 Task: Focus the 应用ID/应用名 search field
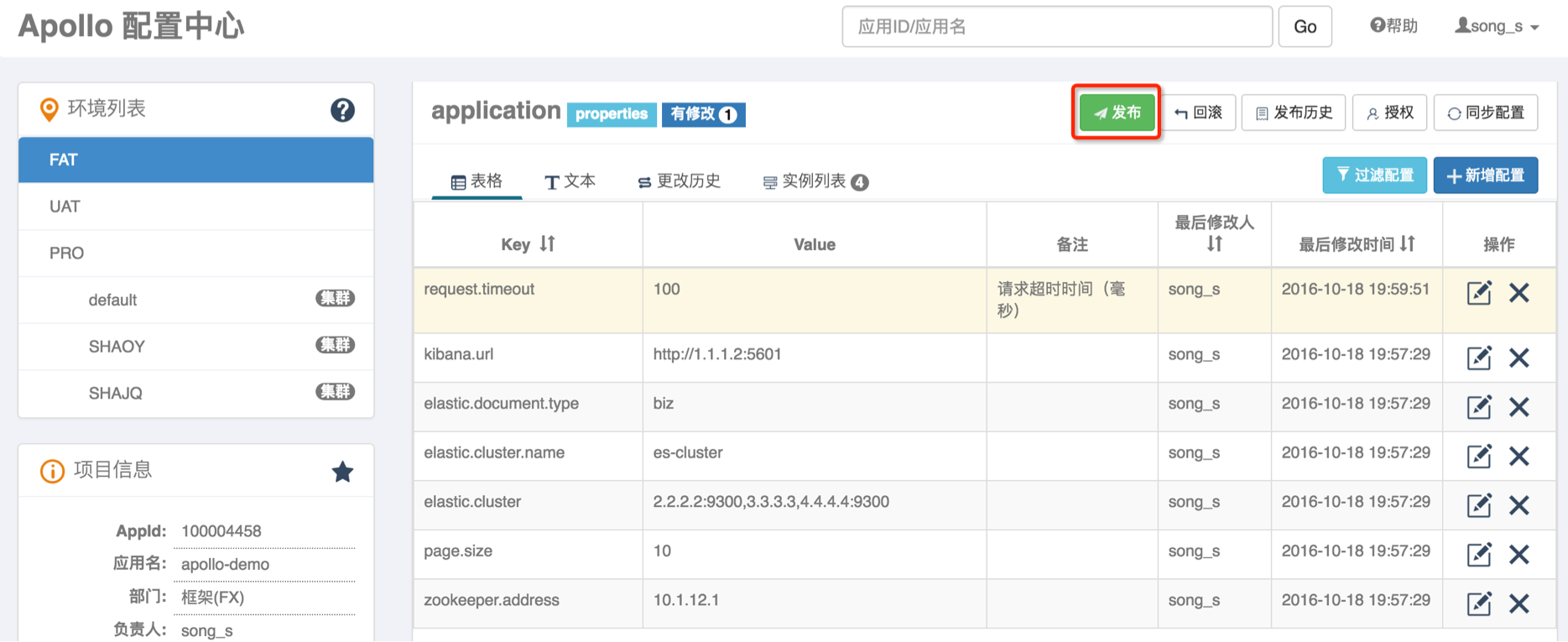(1056, 27)
